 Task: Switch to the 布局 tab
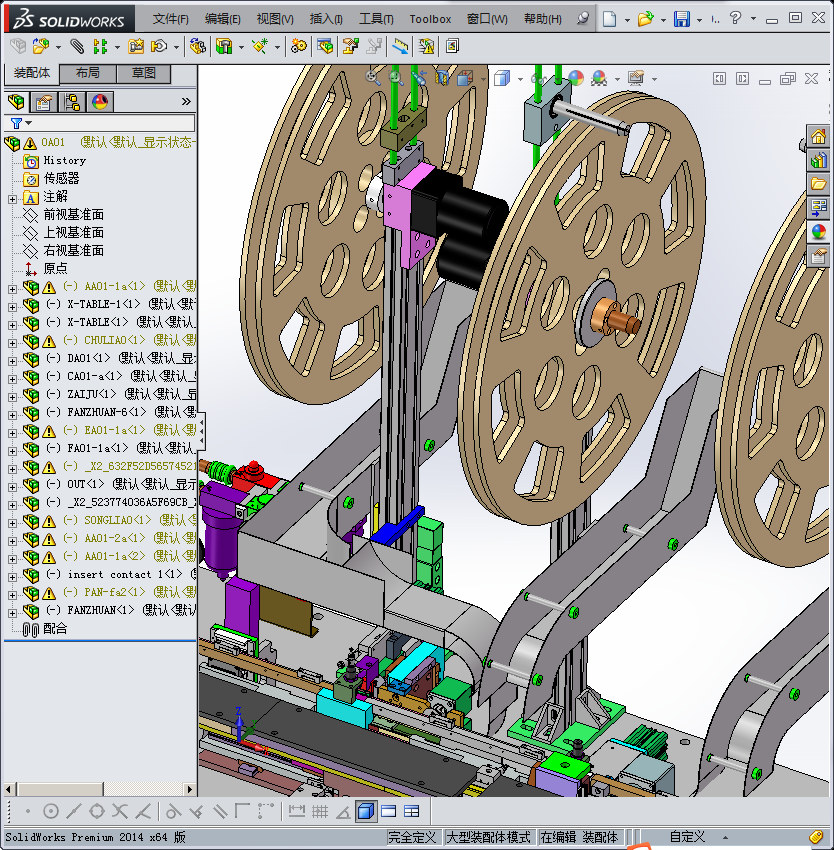(x=87, y=73)
